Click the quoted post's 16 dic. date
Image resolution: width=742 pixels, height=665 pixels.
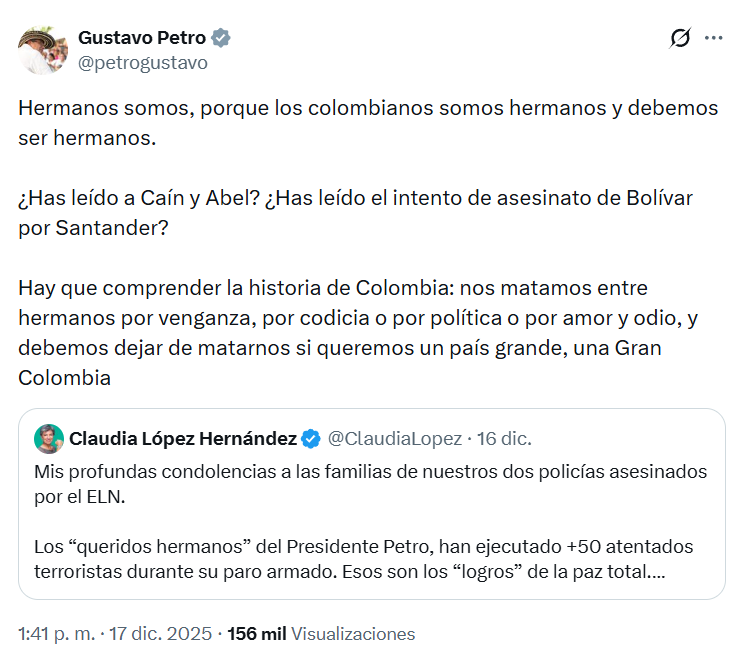pos(504,438)
